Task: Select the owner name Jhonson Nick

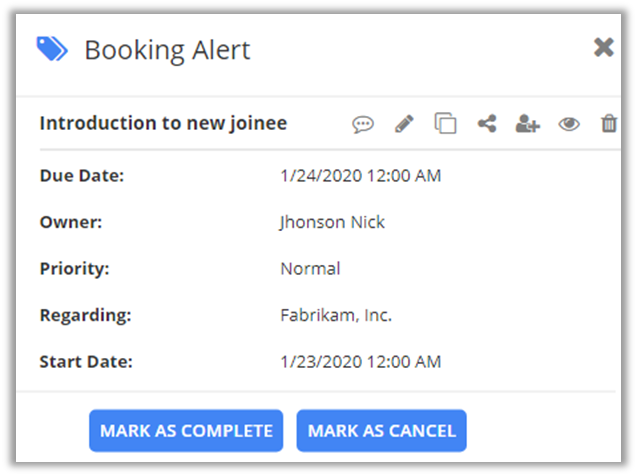Action: tap(332, 222)
